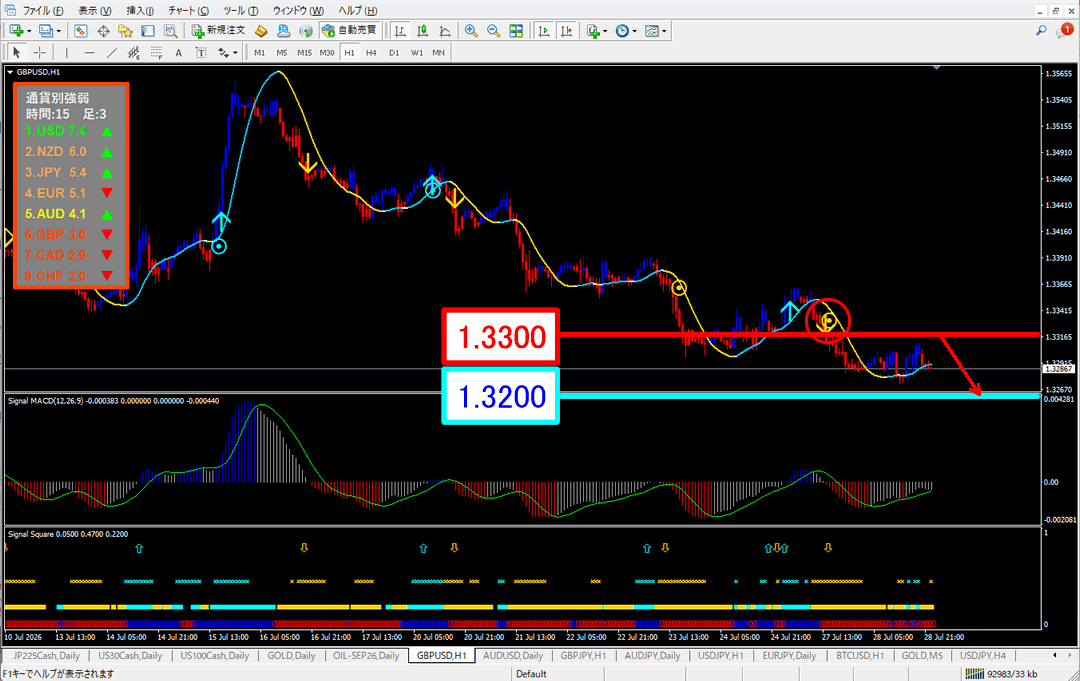Zoom in on the chart
The image size is (1080, 681).
(x=471, y=31)
